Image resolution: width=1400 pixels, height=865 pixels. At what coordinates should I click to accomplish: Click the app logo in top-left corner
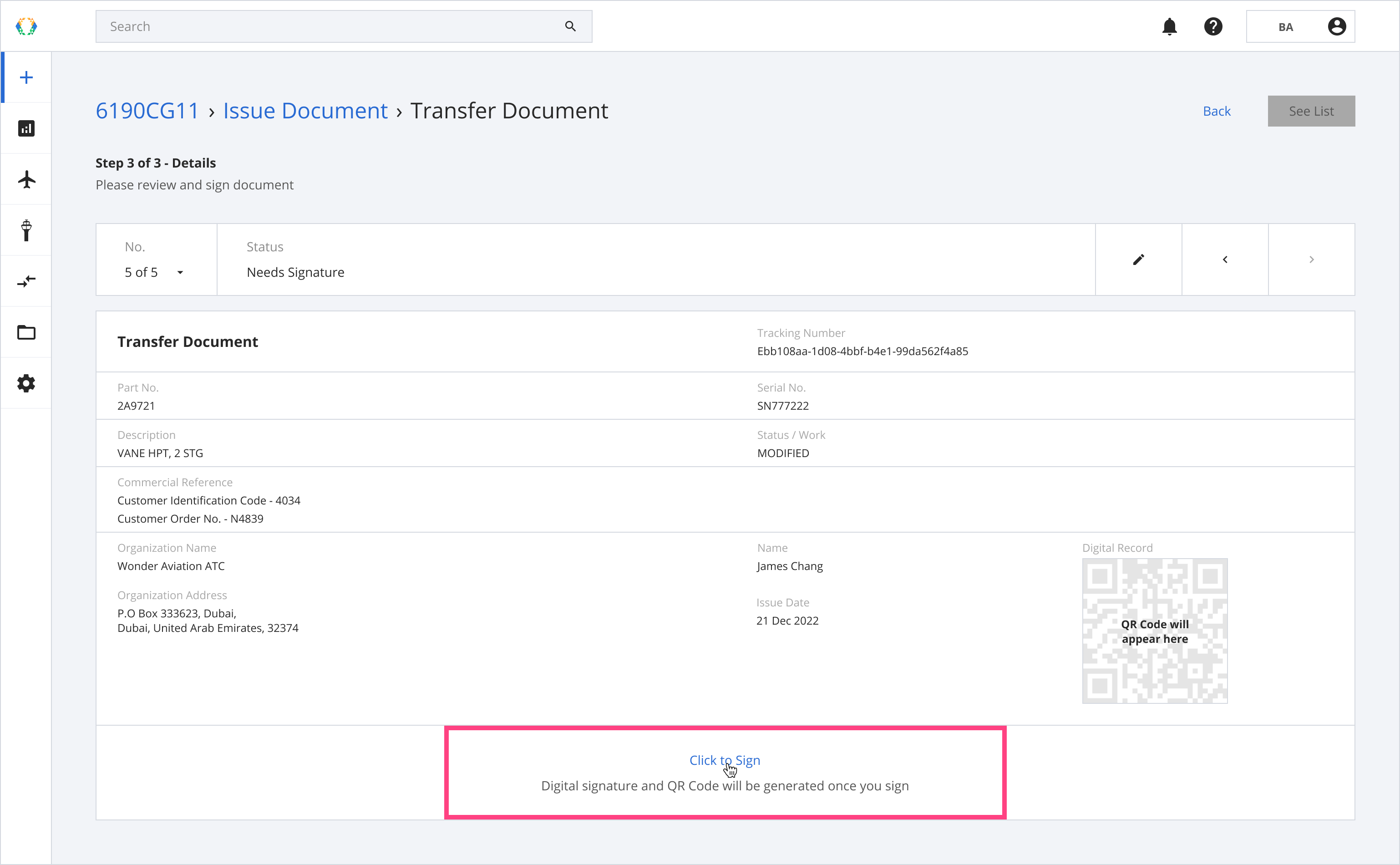click(x=26, y=26)
